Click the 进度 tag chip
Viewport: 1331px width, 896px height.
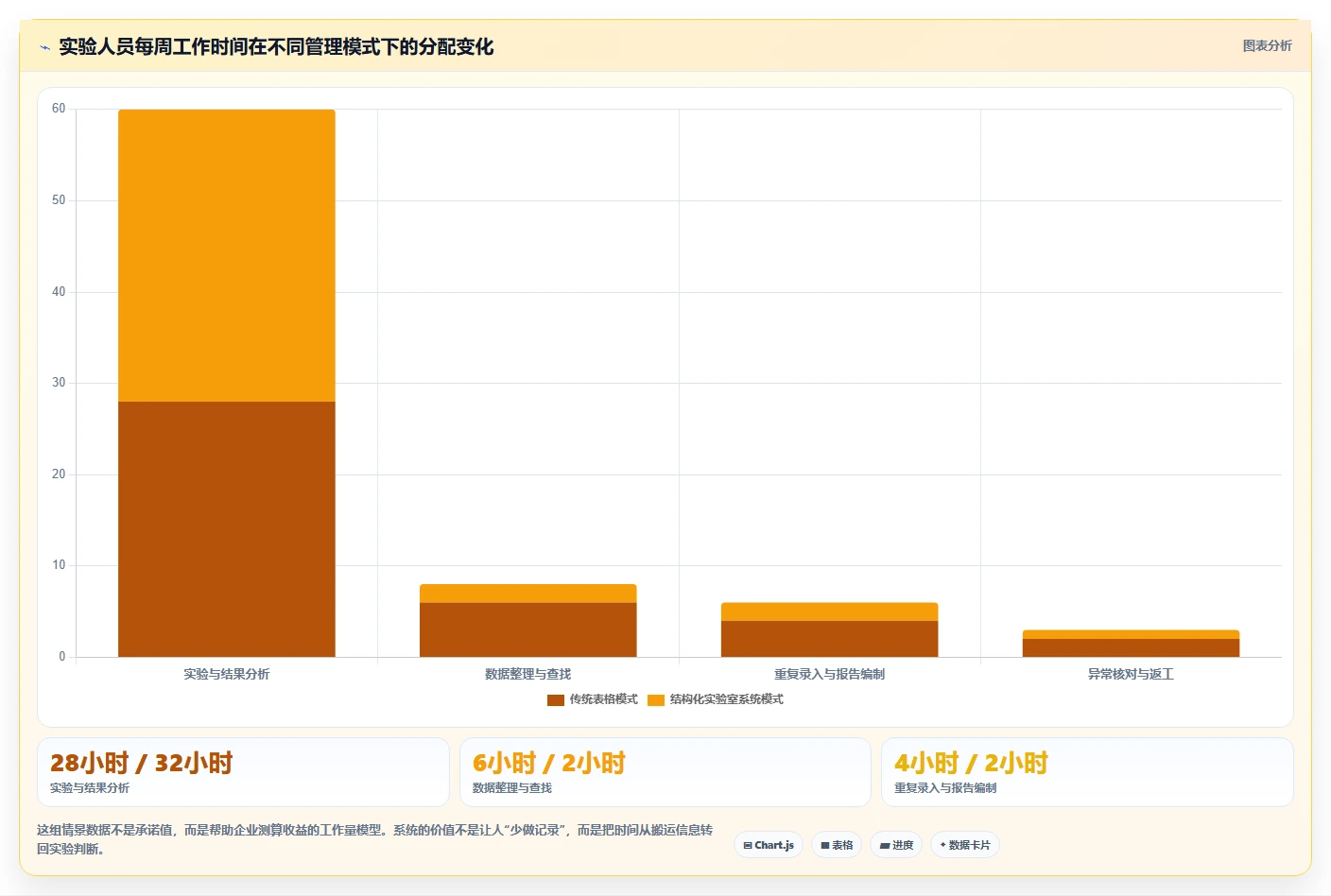pyautogui.click(x=896, y=845)
